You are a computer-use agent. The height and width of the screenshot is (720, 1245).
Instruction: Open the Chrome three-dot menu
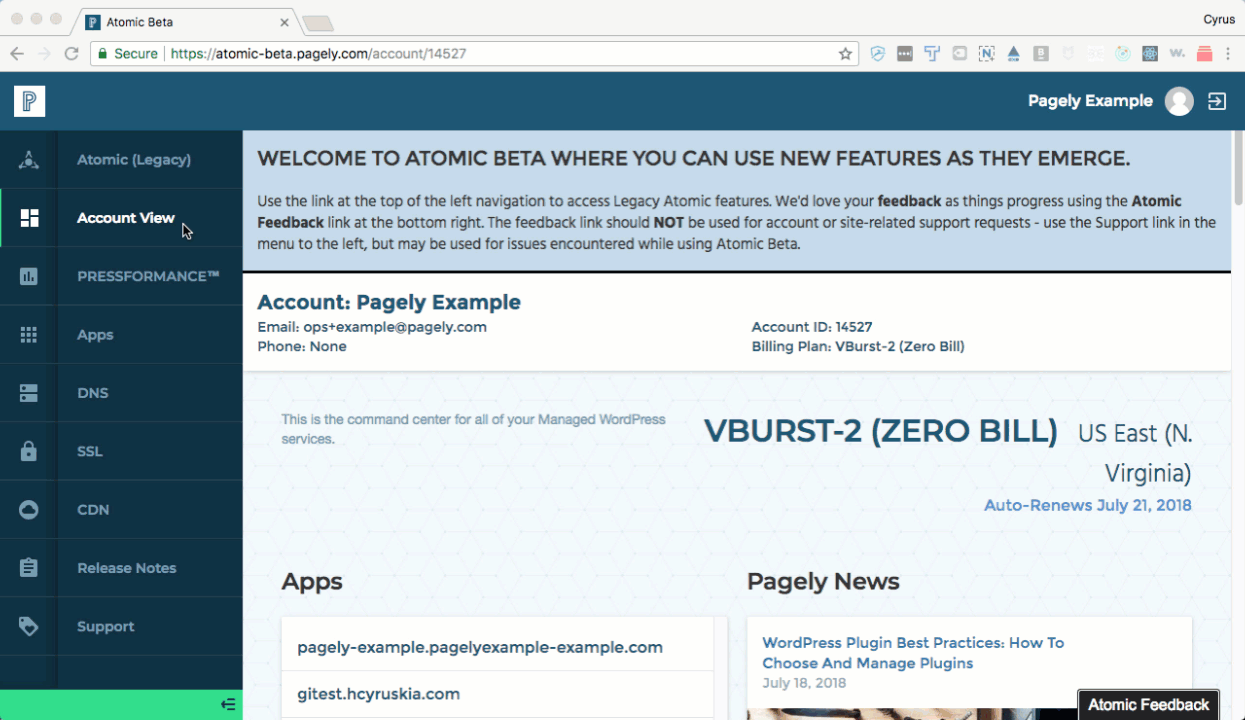(1229, 54)
